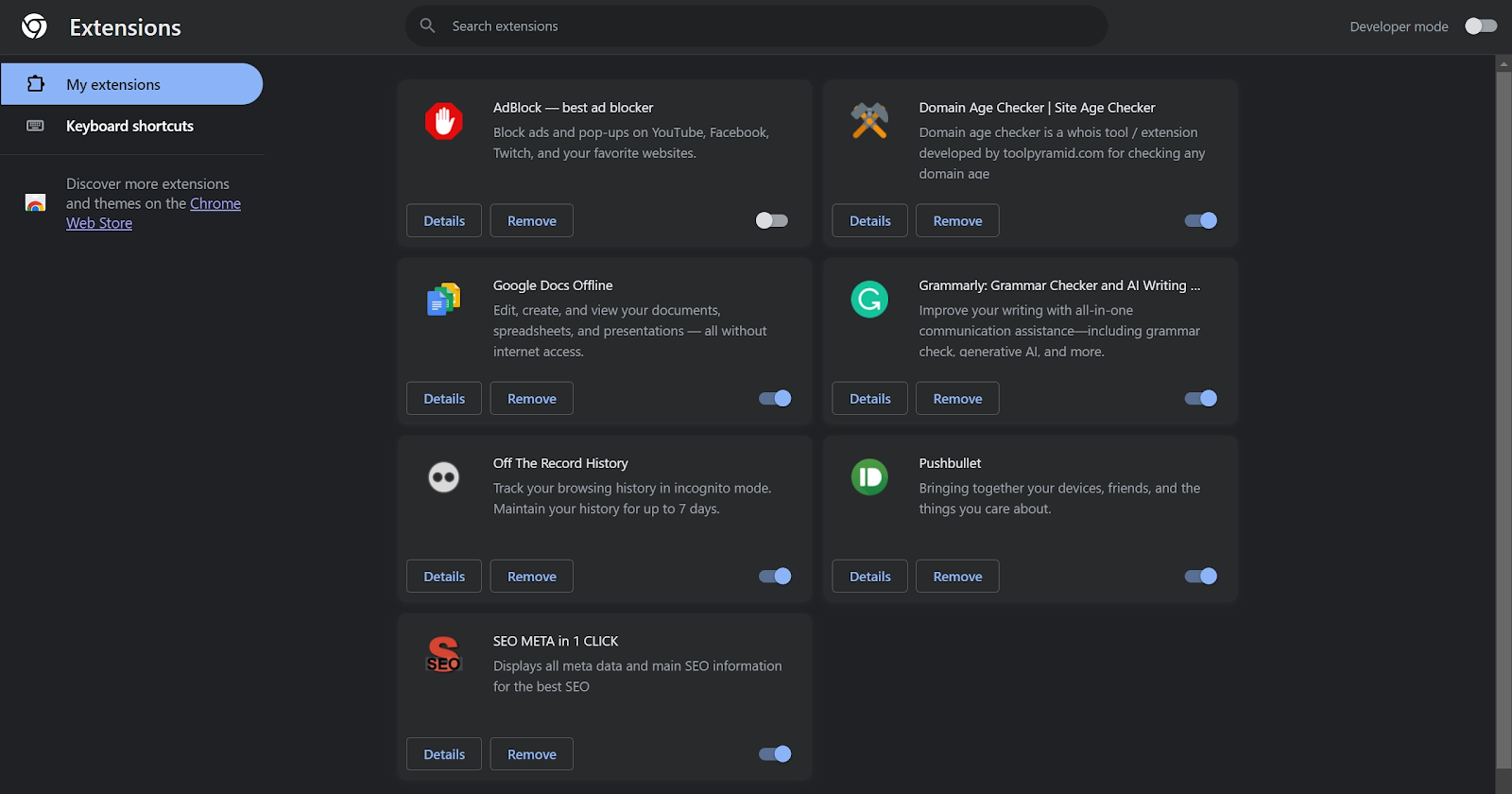Turn on Developer mode
The image size is (1512, 794).
pos(1480,26)
